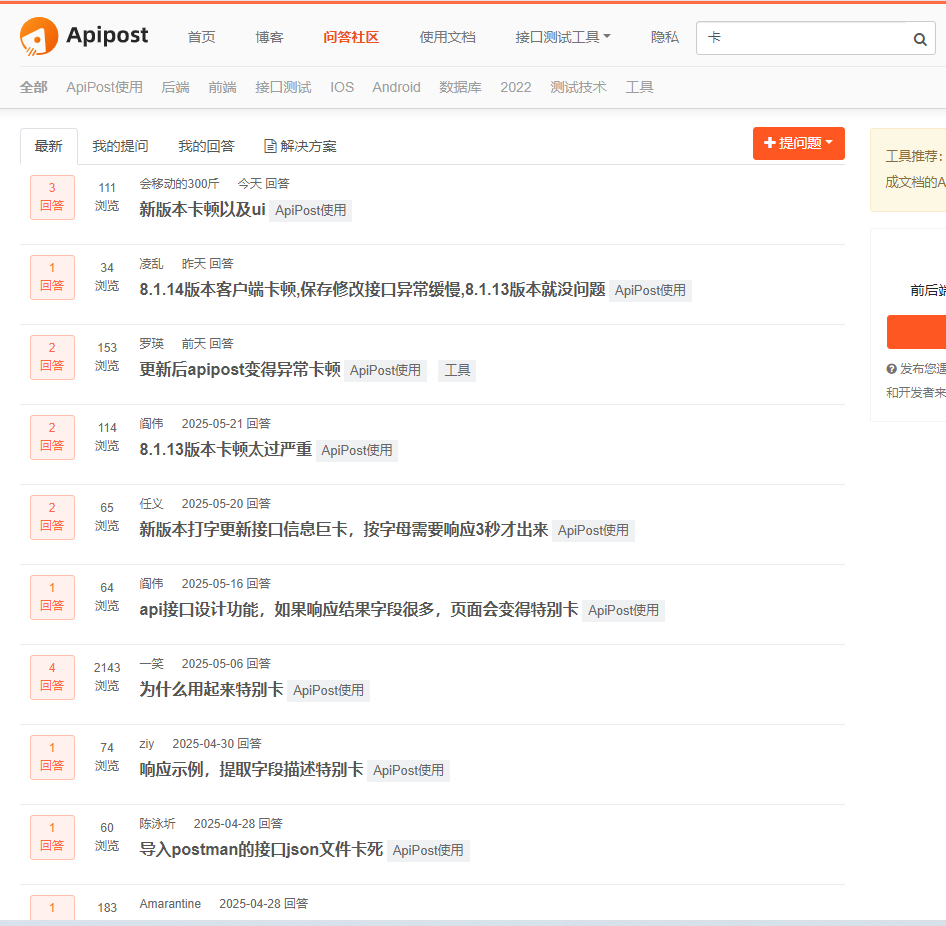
Task: Click author name 一笑
Action: tap(151, 664)
